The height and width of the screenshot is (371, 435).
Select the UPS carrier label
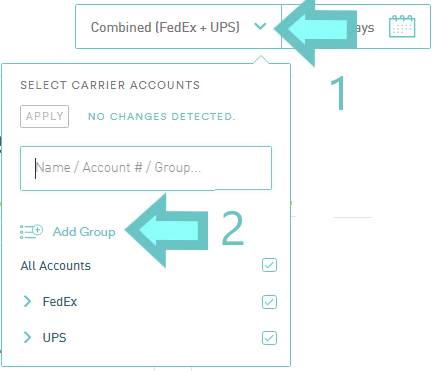point(55,338)
